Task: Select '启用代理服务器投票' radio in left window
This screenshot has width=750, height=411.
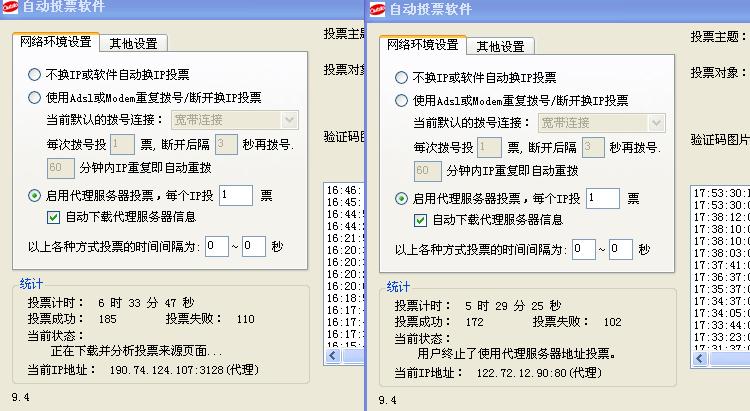Action: [x=35, y=196]
